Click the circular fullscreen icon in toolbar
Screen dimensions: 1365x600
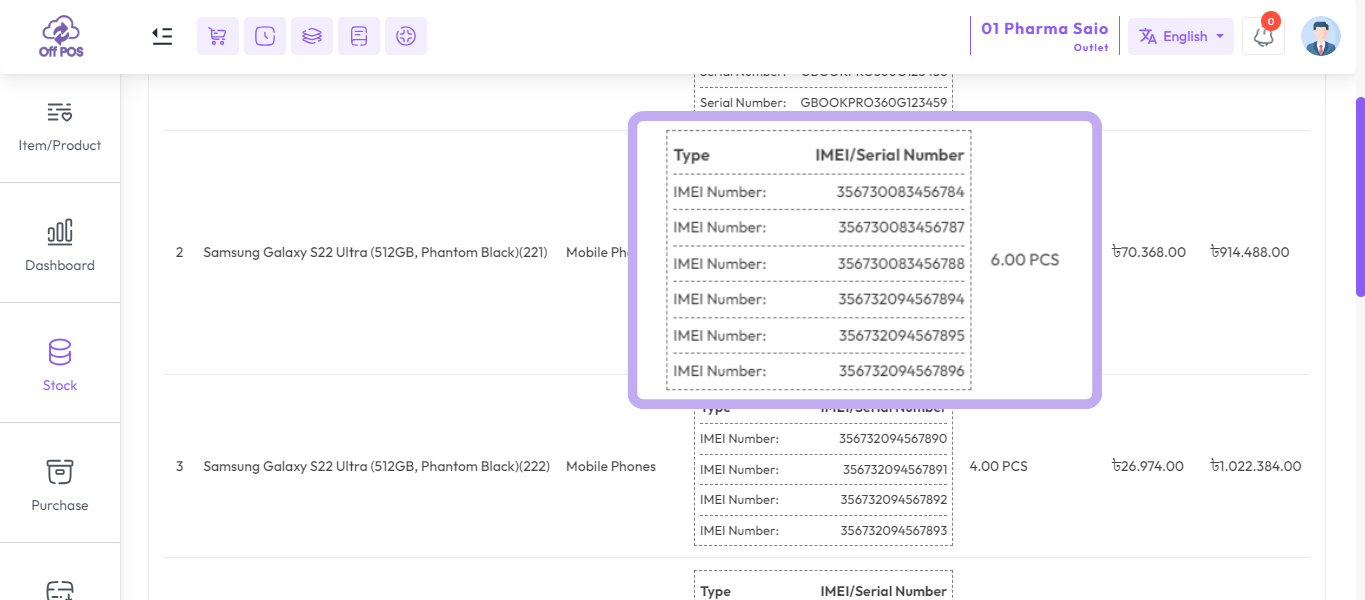coord(405,36)
